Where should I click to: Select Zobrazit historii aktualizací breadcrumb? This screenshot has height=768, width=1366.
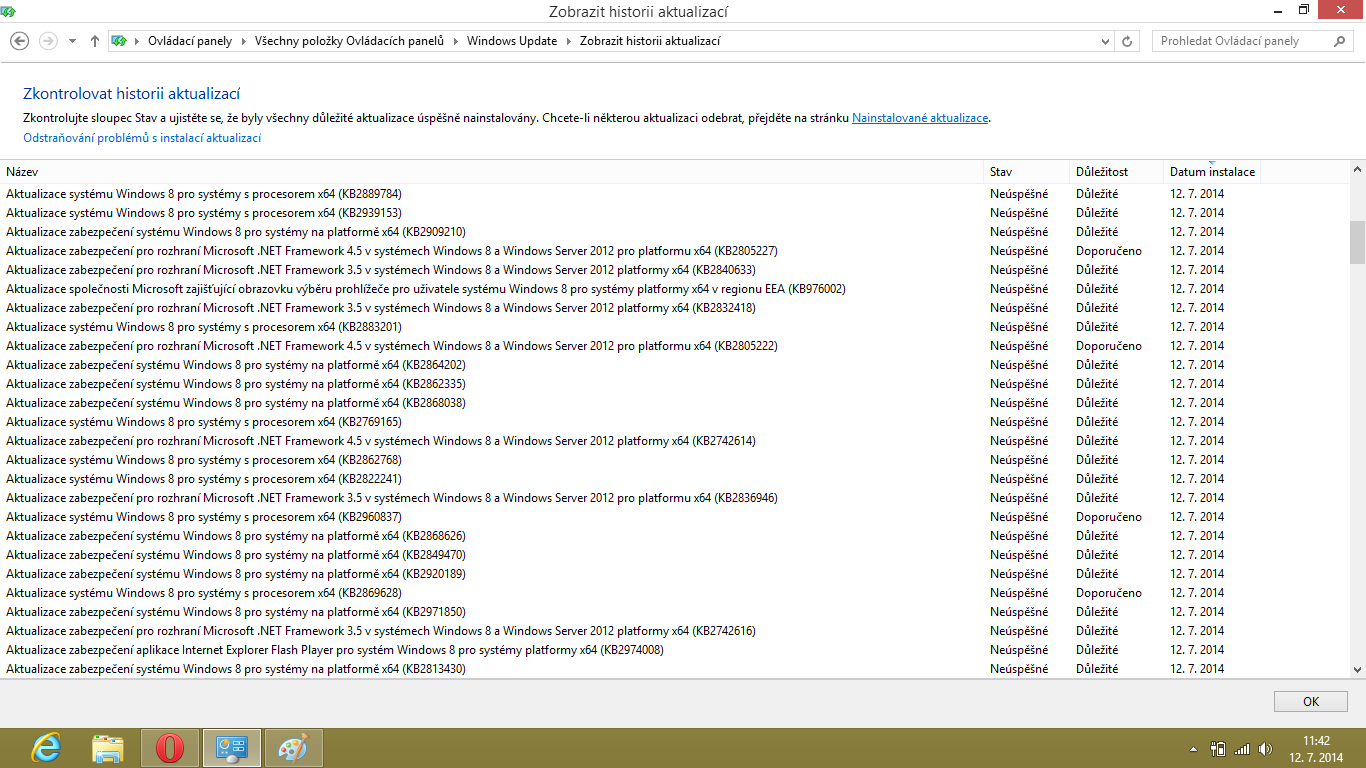pyautogui.click(x=650, y=42)
